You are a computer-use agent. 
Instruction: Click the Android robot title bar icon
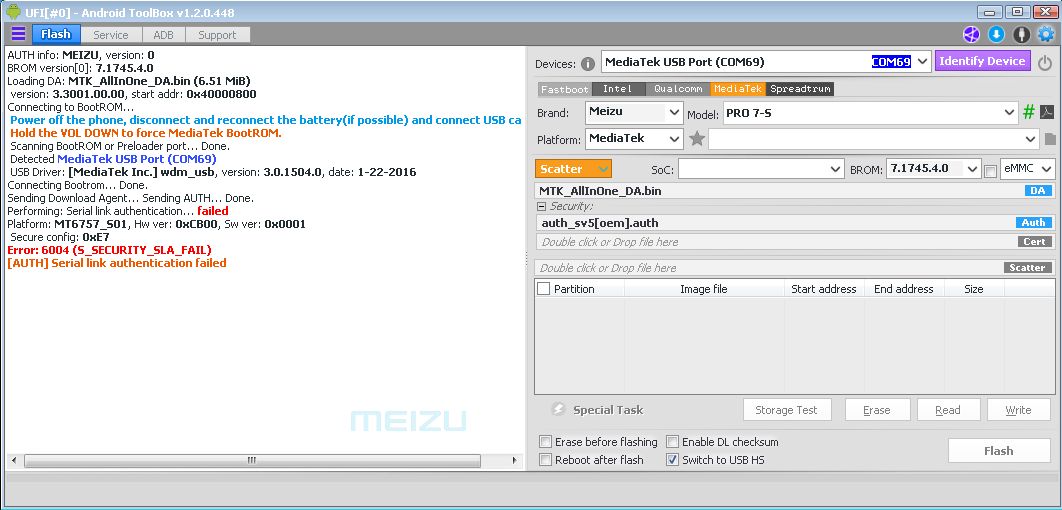click(13, 10)
